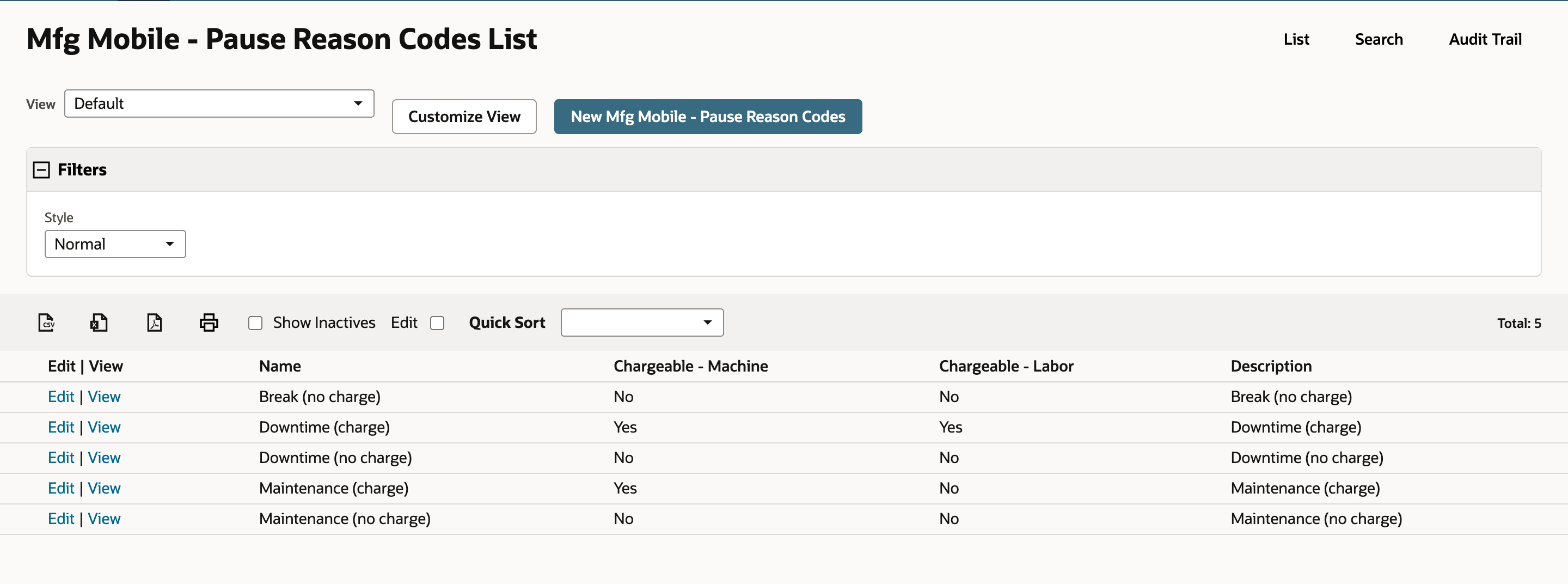Open the Quick Sort dropdown
This screenshot has width=1568, height=584.
(x=642, y=322)
